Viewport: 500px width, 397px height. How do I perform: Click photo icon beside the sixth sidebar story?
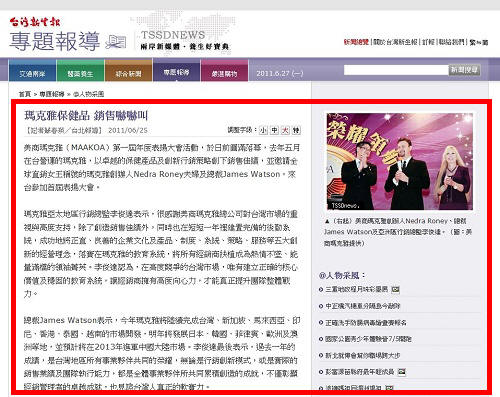click(402, 372)
